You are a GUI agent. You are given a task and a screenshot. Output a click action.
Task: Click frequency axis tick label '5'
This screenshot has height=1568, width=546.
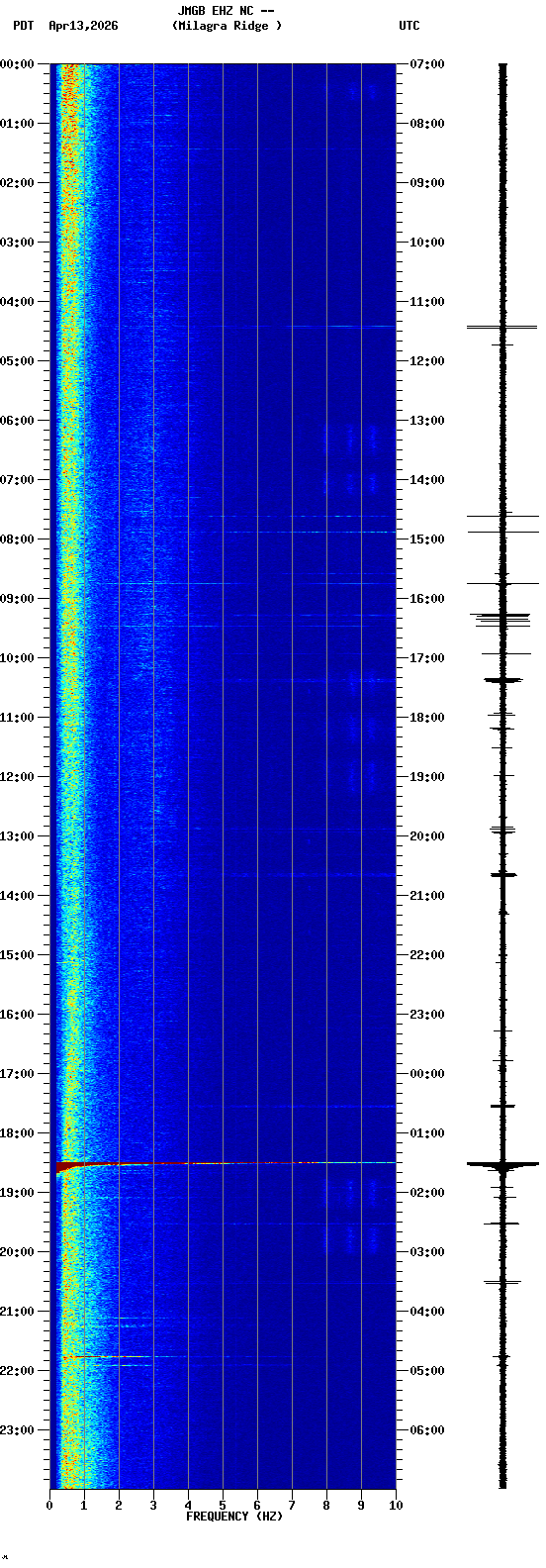pyautogui.click(x=223, y=1506)
